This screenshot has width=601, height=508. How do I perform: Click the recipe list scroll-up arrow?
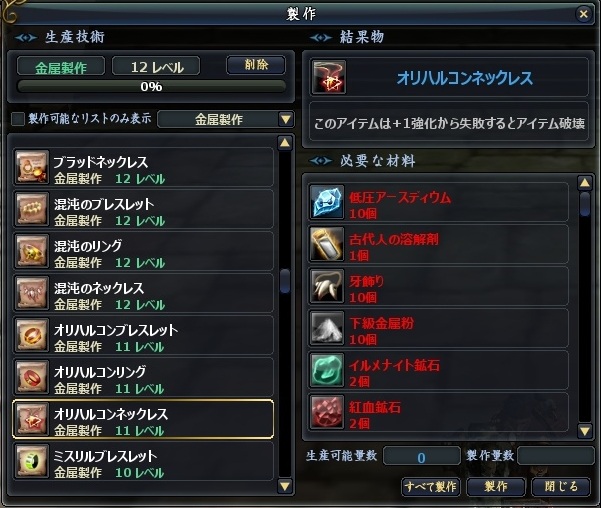pos(285,143)
